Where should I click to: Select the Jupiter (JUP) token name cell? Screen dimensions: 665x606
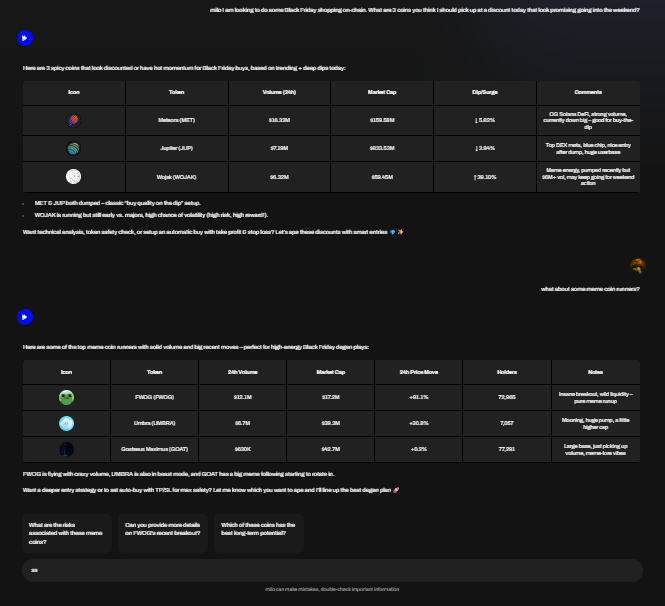(x=177, y=148)
